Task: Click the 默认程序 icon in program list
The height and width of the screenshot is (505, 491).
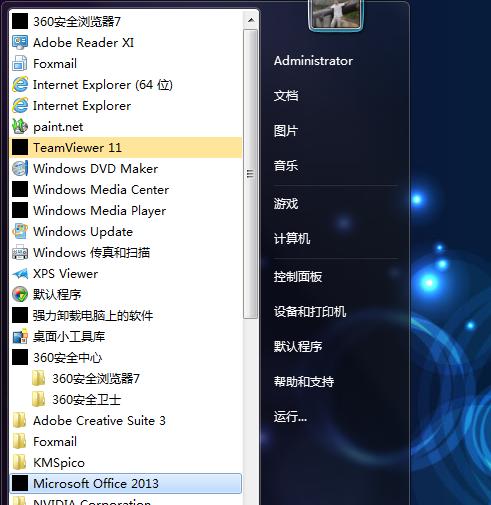Action: tap(20, 295)
